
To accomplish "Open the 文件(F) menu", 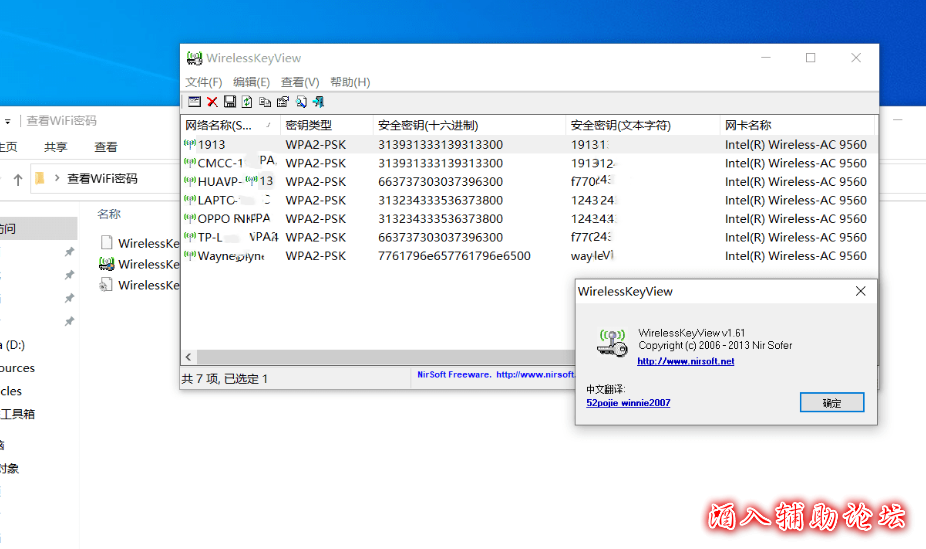I will (x=203, y=82).
